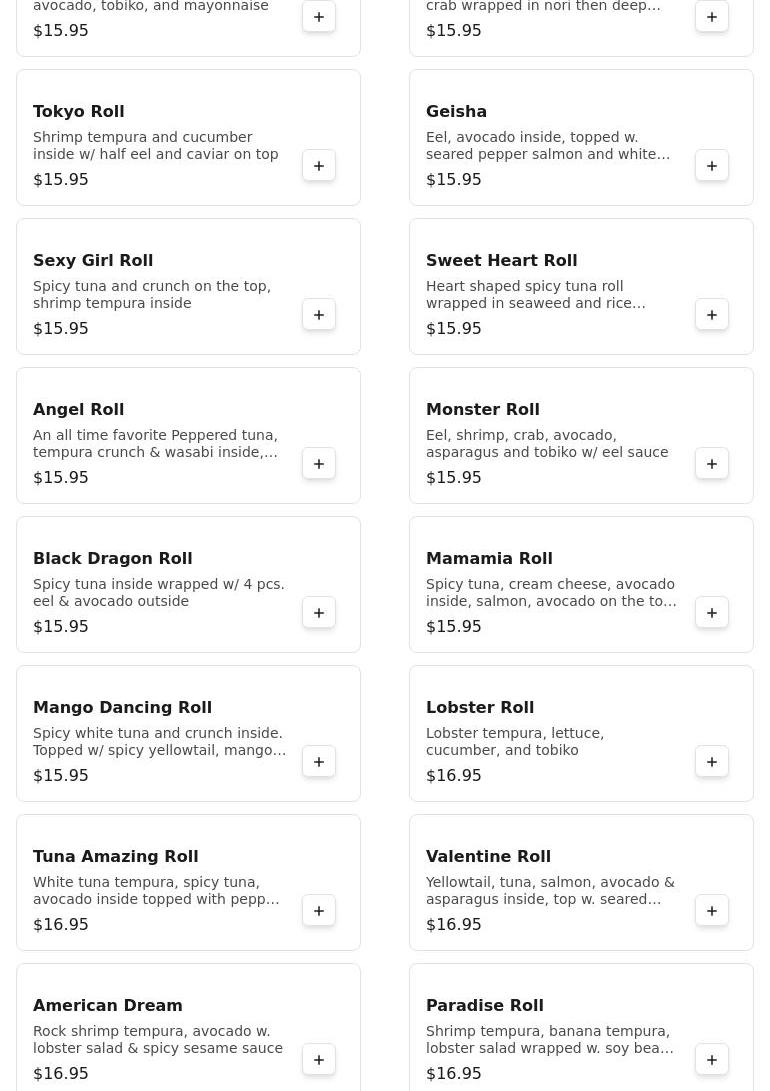Tap the plus icon for Mango Dancing Roll
Screen dimensions: 770x1091
pyautogui.click(x=319, y=762)
